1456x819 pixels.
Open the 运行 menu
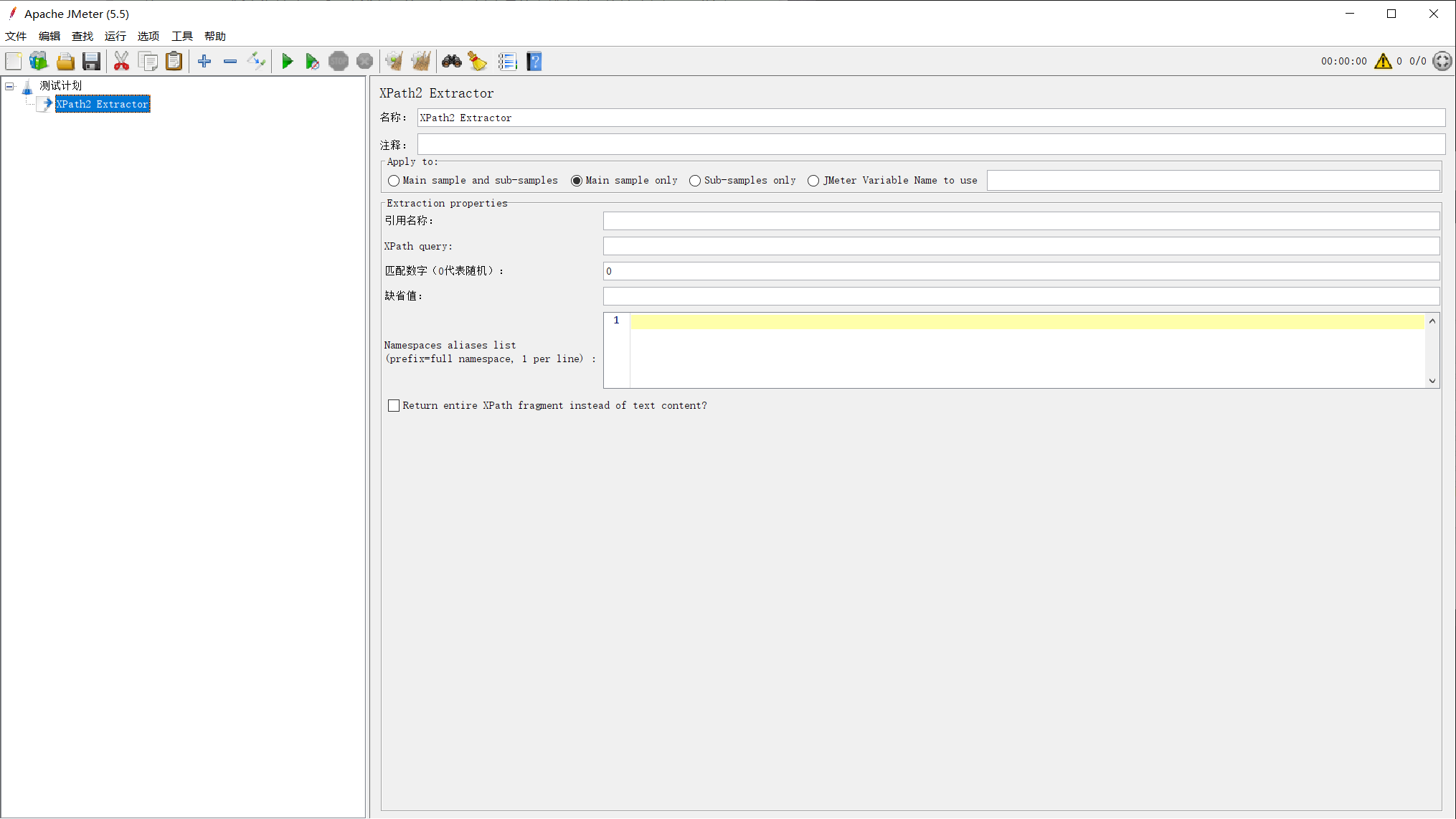pos(115,36)
